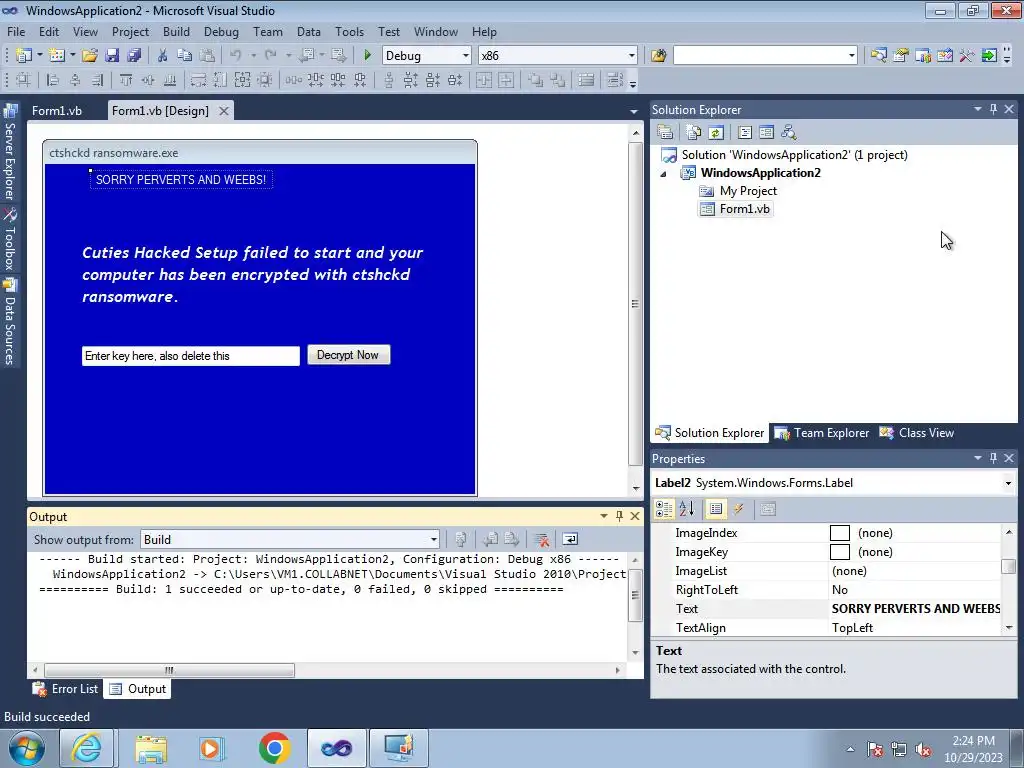Open the Server Explorer side tab
This screenshot has height=768, width=1024.
pyautogui.click(x=10, y=152)
